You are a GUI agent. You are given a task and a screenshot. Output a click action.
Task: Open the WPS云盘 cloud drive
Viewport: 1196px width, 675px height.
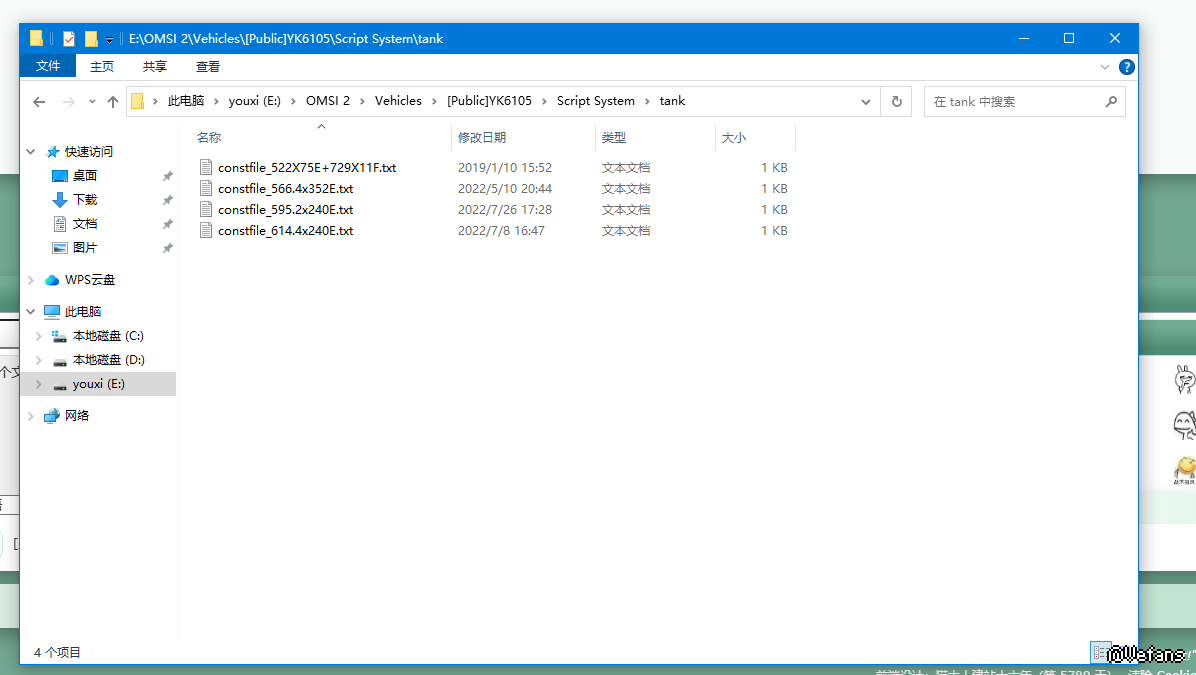coord(90,280)
